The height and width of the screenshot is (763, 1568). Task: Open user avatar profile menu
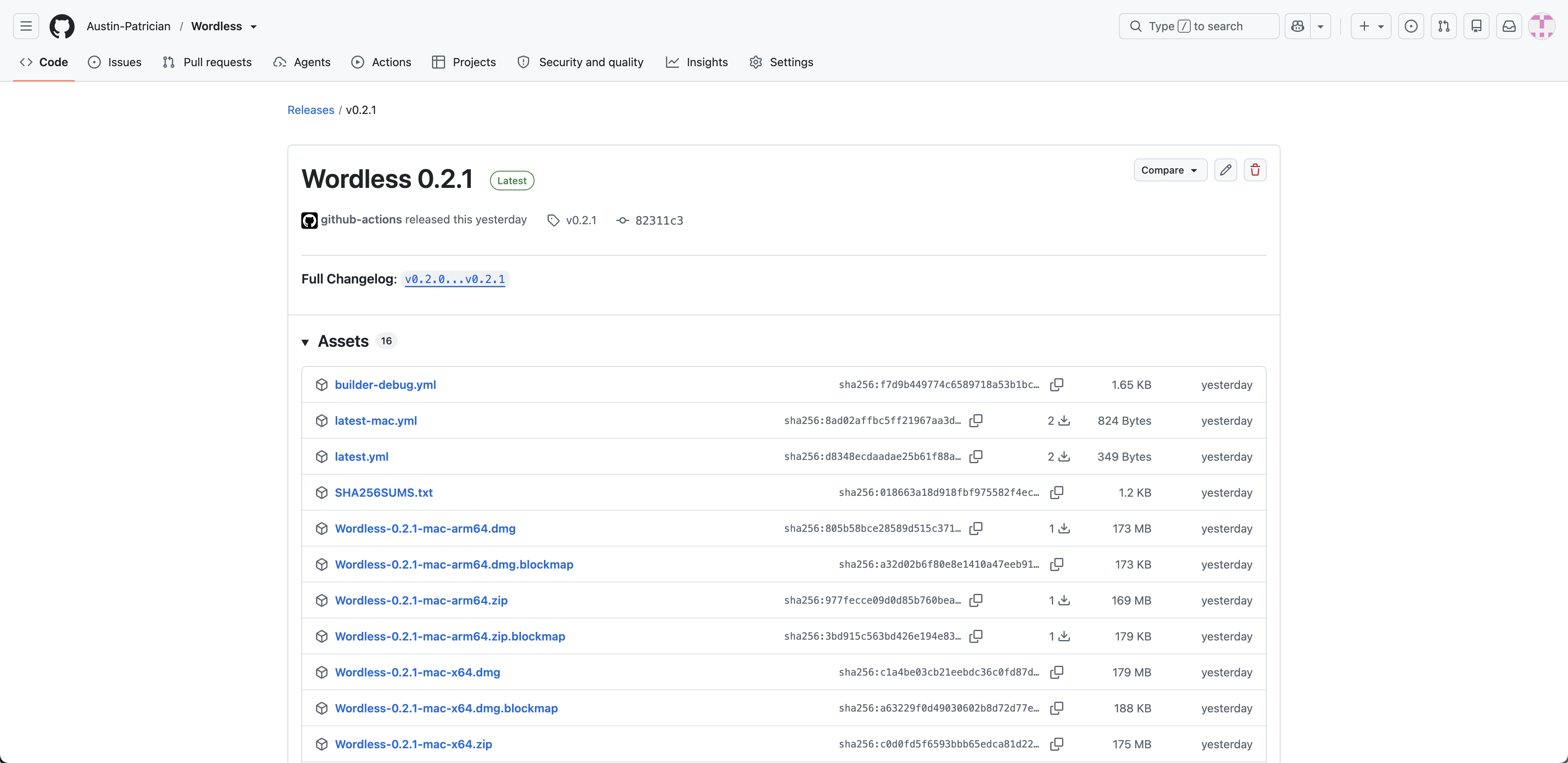click(1542, 26)
